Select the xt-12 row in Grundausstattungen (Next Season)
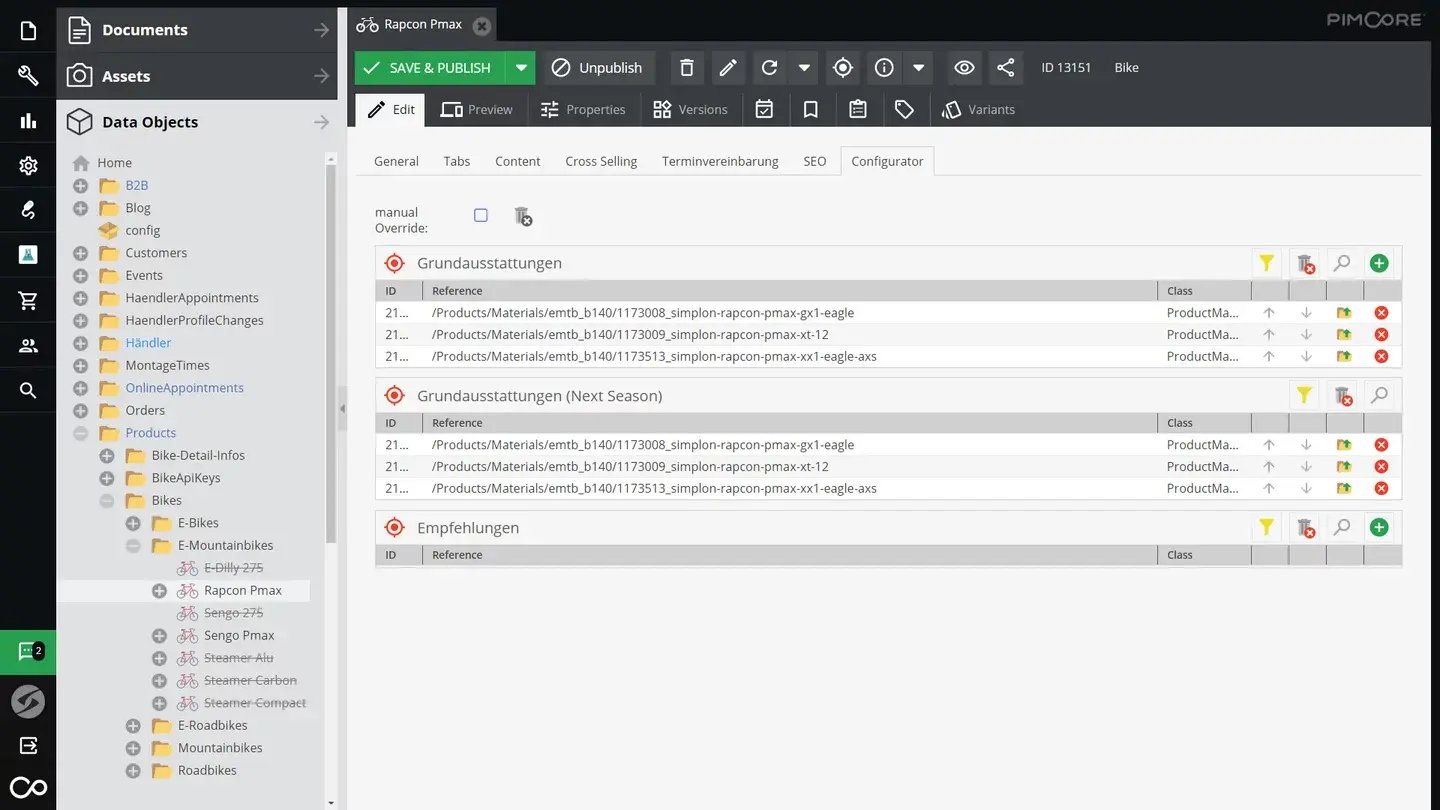Viewport: 1440px width, 810px height. pyautogui.click(x=888, y=467)
